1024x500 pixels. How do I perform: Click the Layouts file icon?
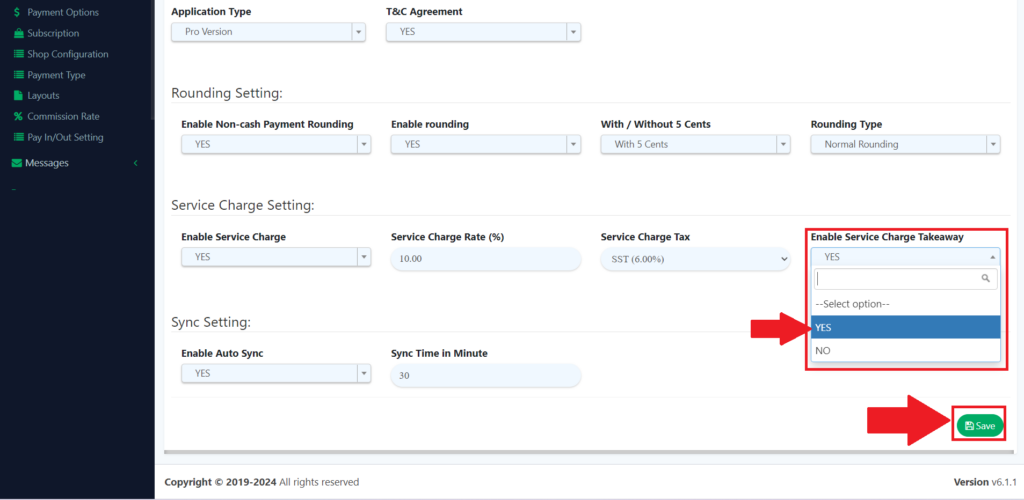17,96
